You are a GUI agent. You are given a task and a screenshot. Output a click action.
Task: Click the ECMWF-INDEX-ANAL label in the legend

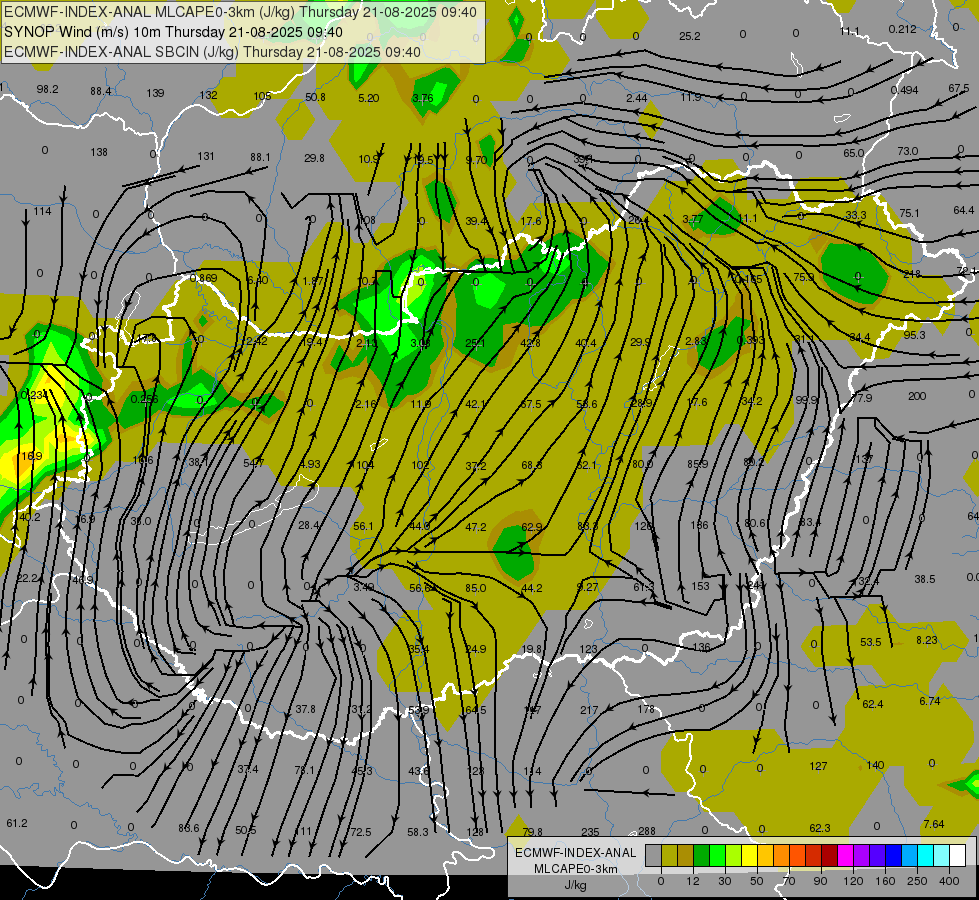(x=575, y=853)
